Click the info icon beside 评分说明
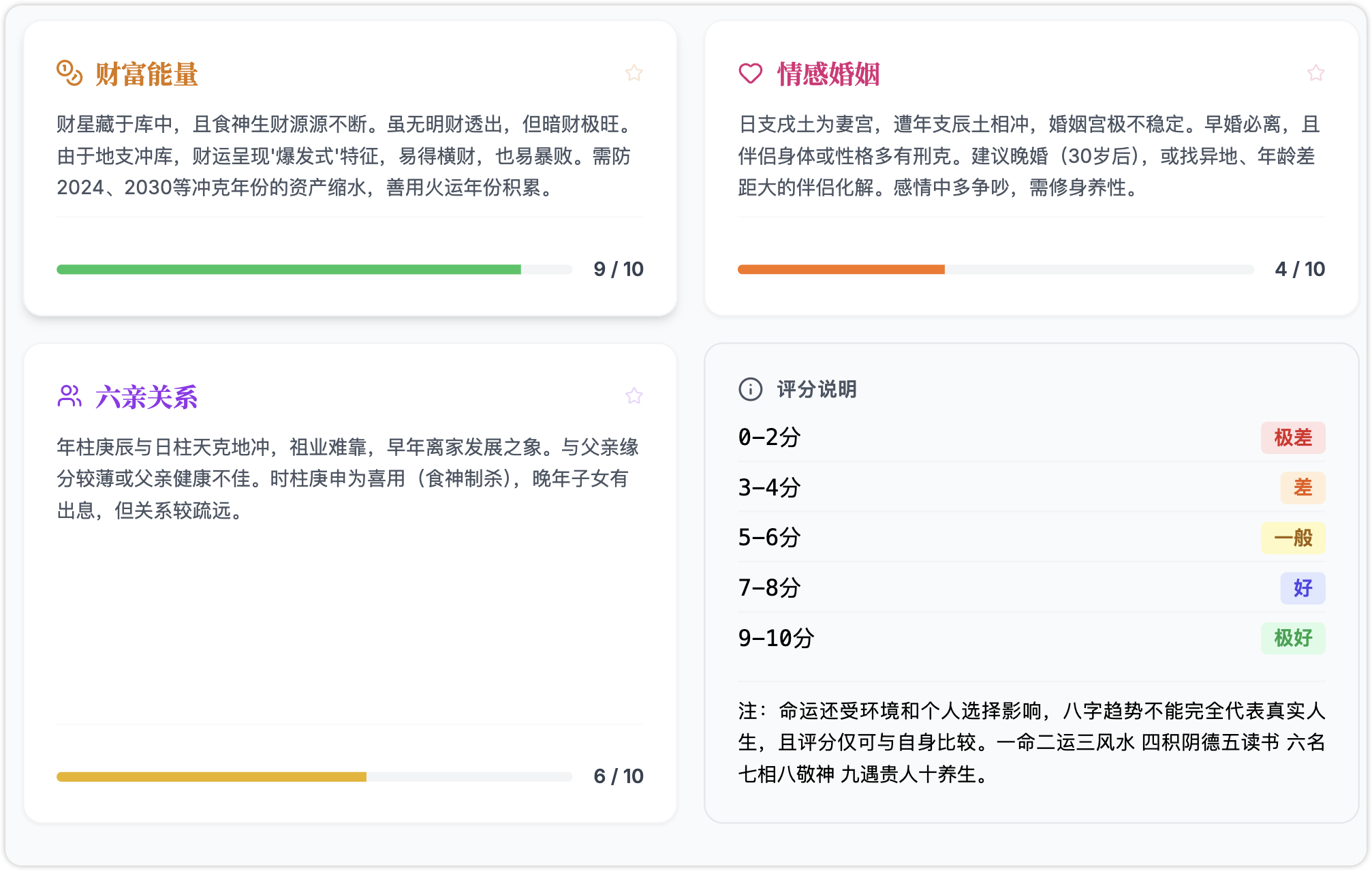This screenshot has height=871, width=1372. pos(751,389)
